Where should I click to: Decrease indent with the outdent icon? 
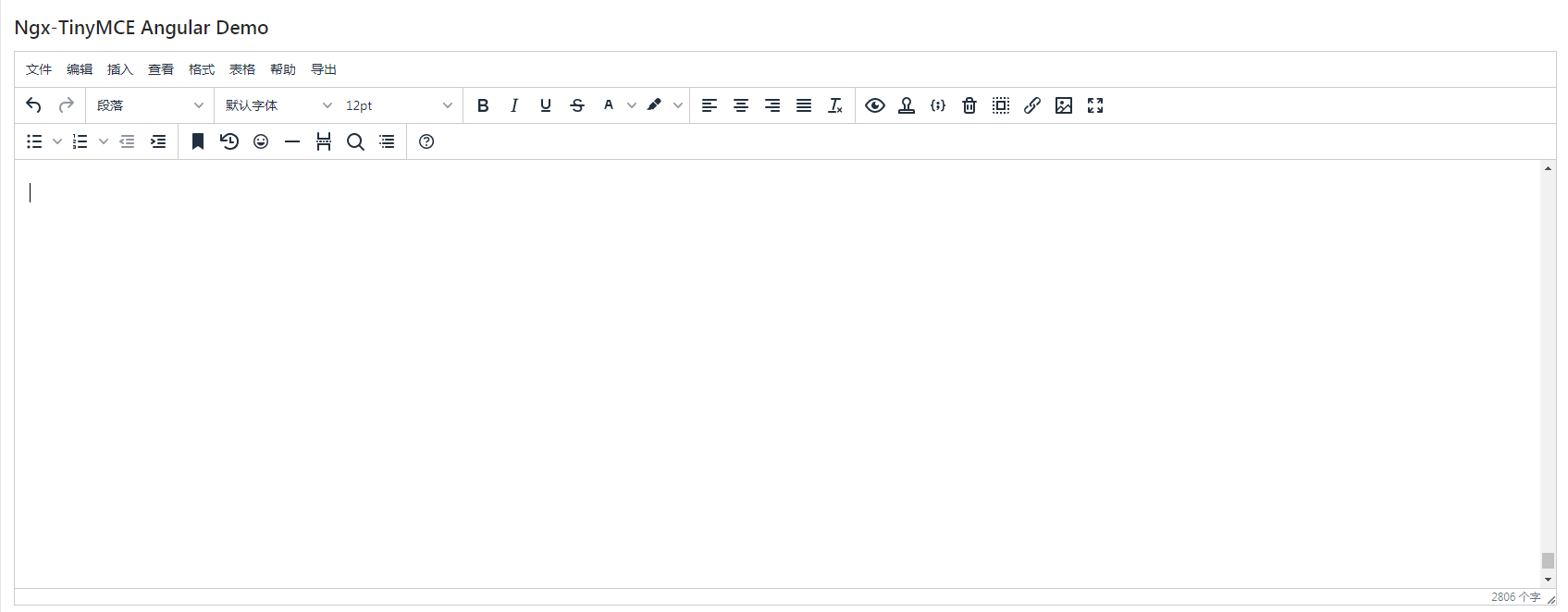coord(127,141)
